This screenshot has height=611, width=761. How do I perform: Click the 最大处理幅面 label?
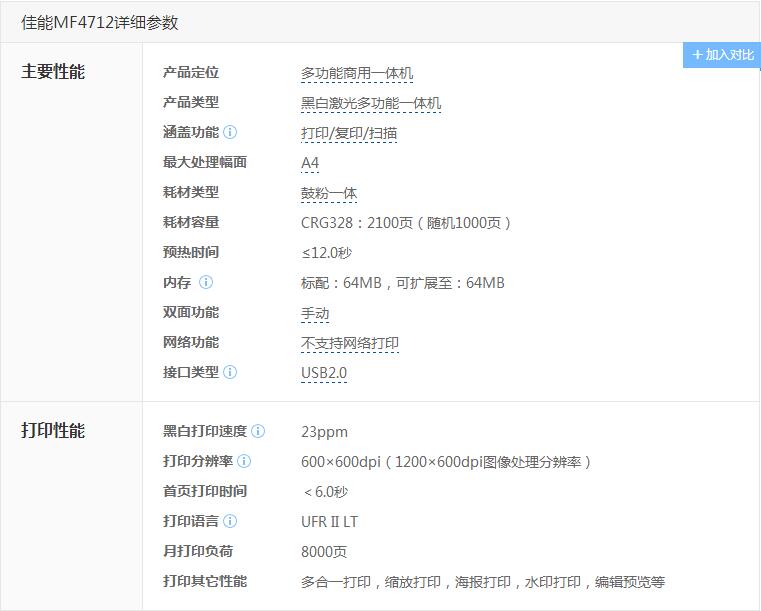tap(205, 162)
